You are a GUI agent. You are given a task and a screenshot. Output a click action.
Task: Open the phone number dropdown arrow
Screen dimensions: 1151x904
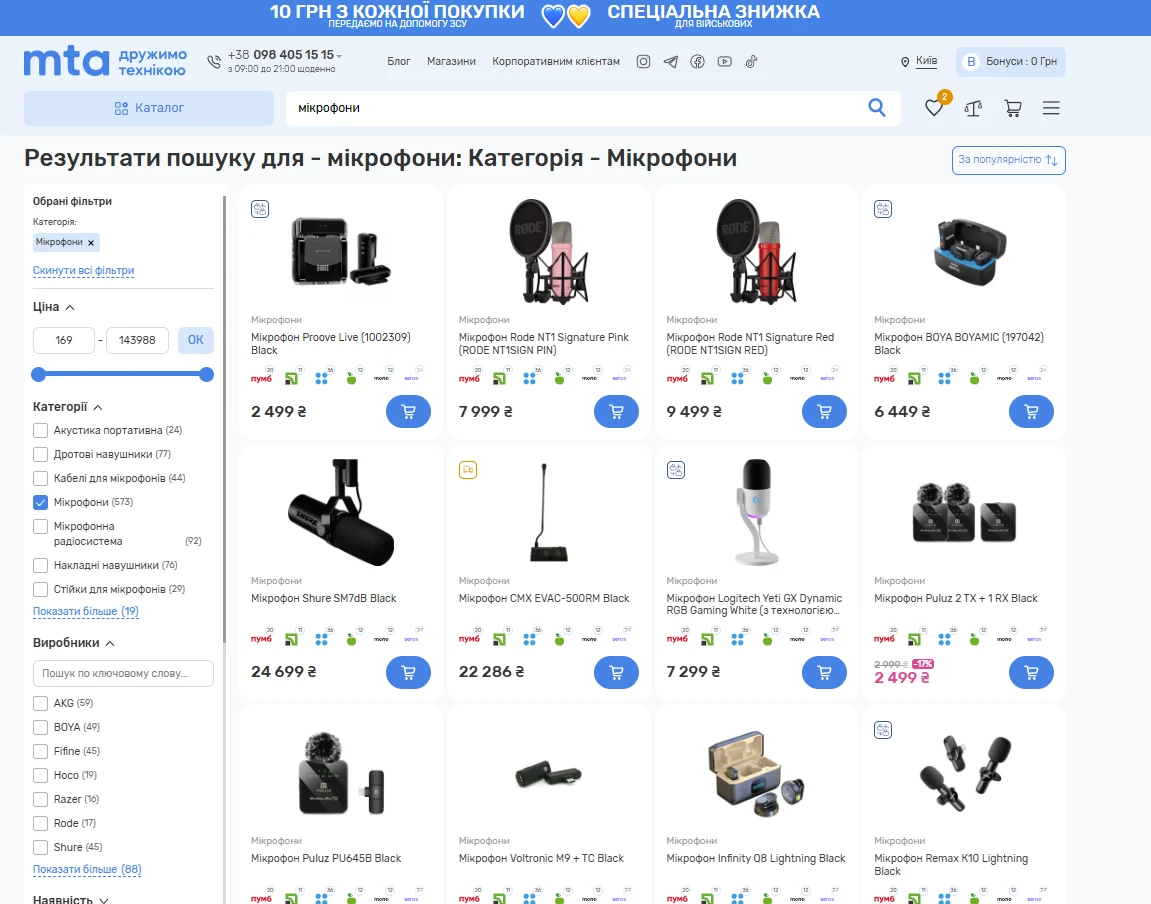point(339,56)
